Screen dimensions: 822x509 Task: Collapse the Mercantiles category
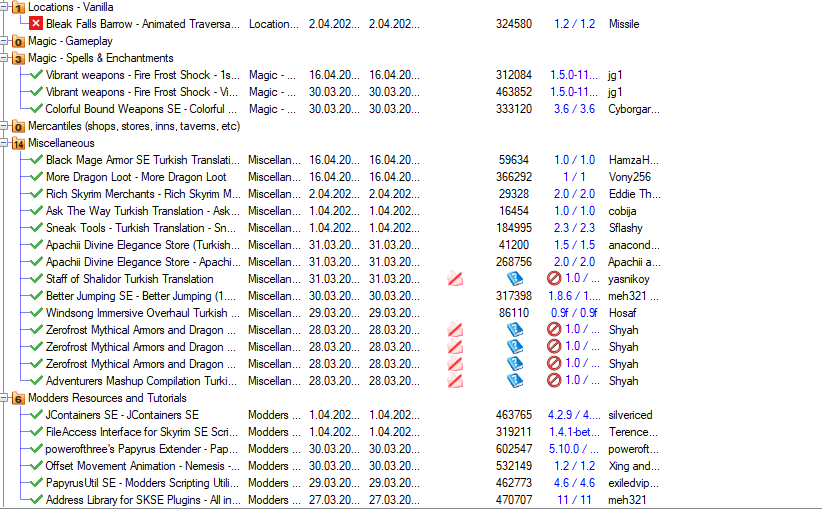(4, 126)
